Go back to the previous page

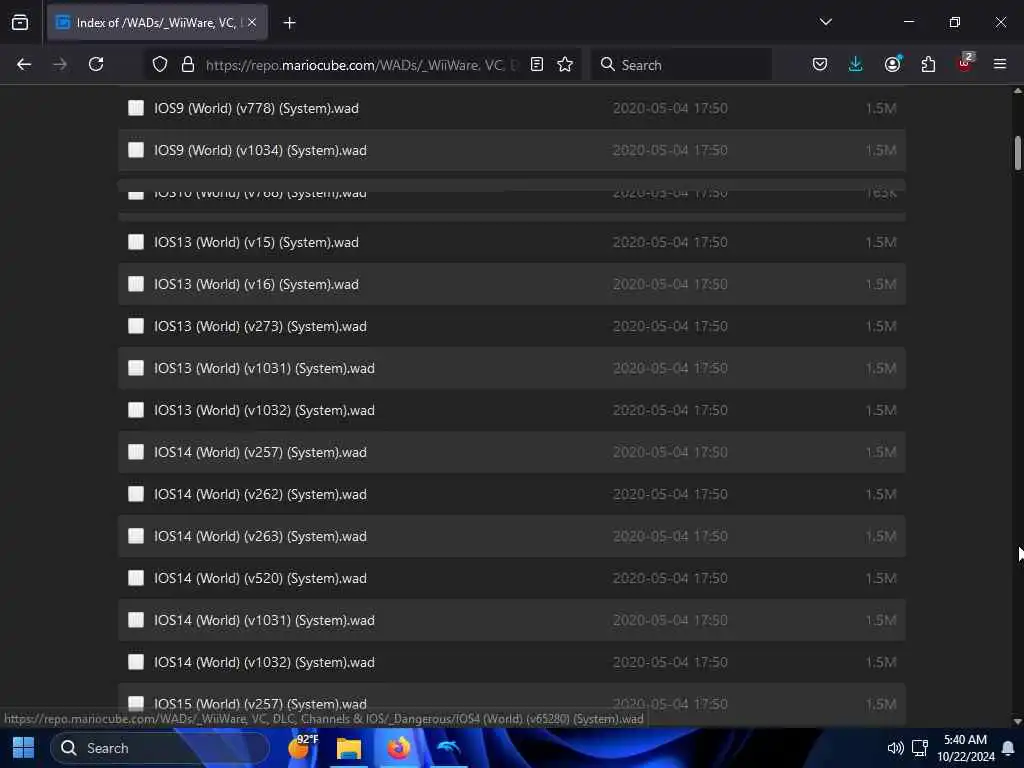(x=24, y=64)
